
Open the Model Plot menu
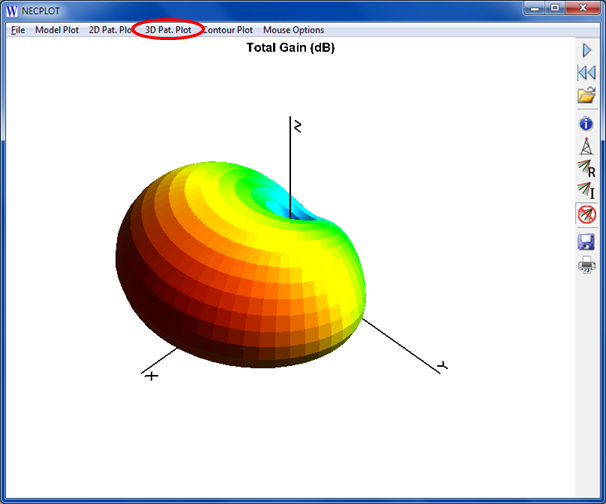coord(56,30)
